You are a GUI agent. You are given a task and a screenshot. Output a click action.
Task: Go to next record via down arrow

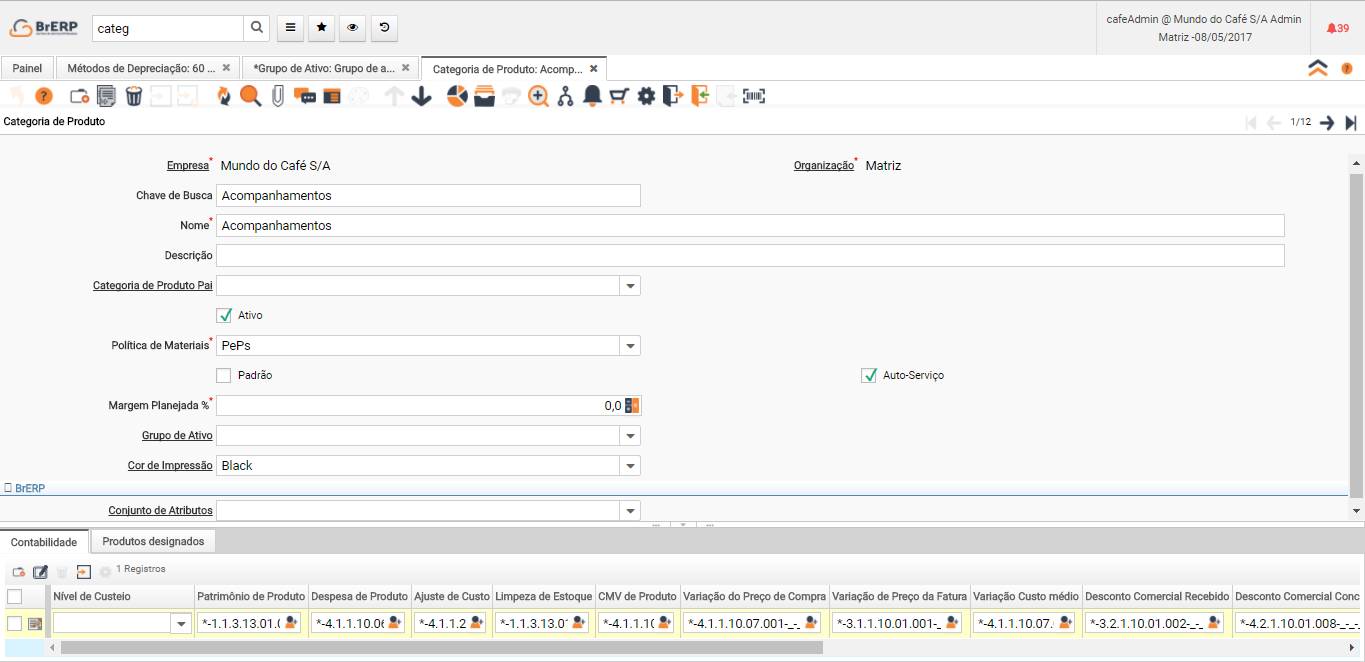pyautogui.click(x=421, y=96)
